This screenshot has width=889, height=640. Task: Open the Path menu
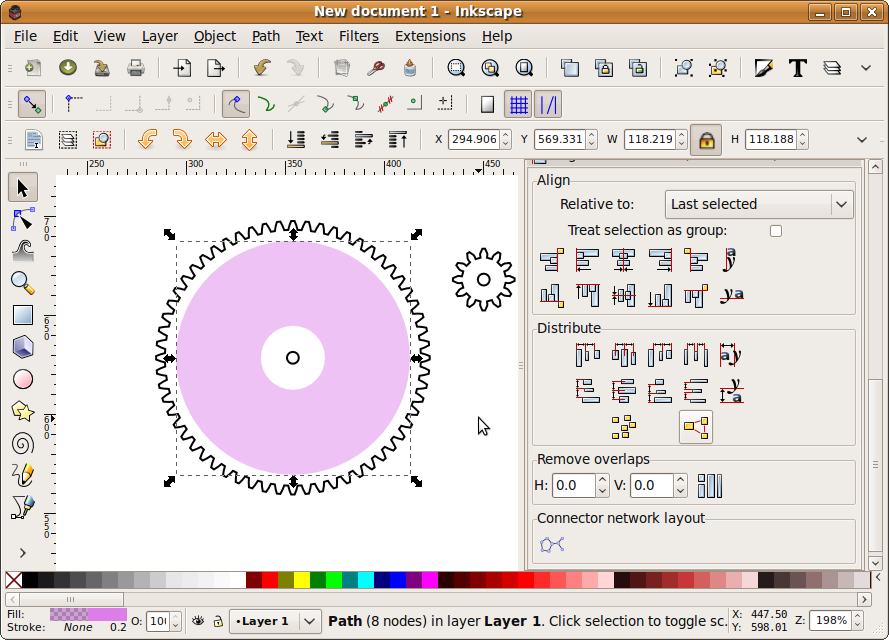click(265, 36)
